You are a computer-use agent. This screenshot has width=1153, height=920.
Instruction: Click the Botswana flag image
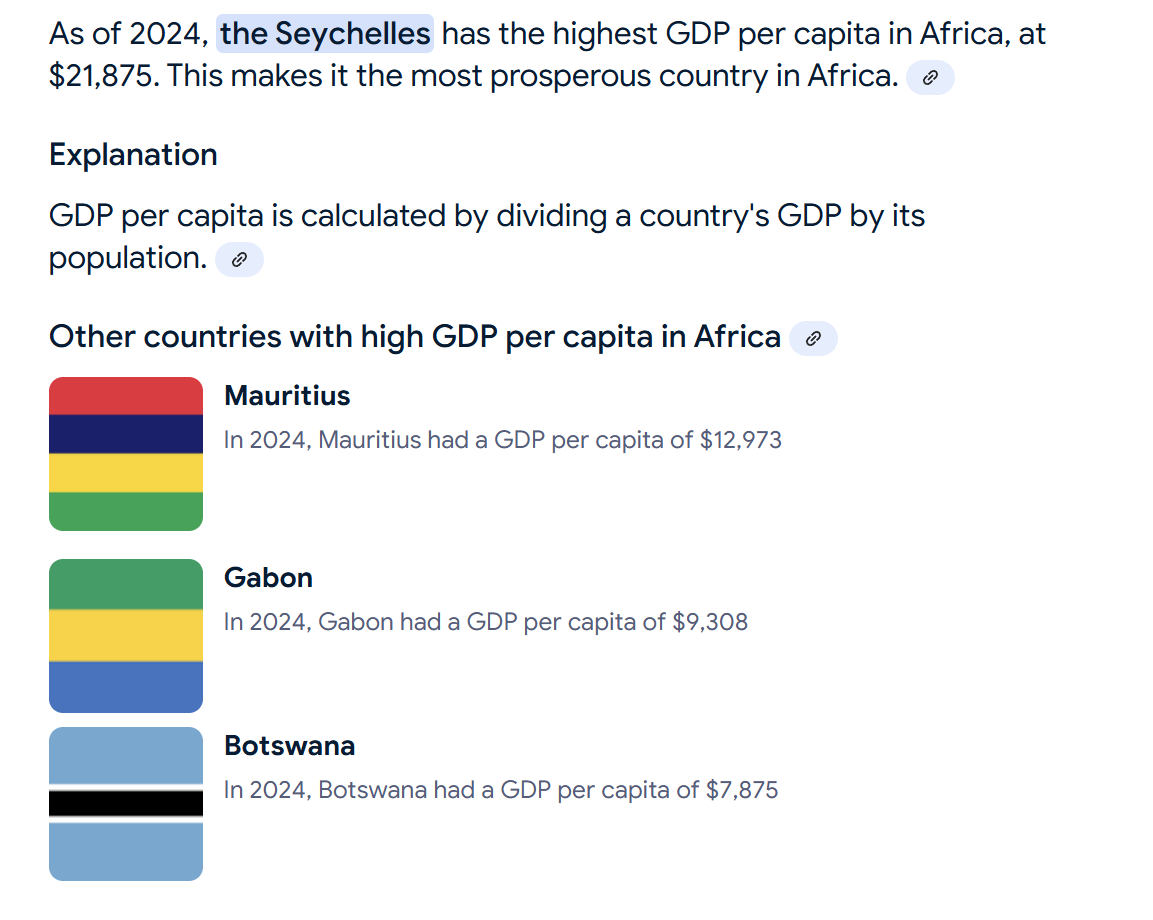[126, 804]
